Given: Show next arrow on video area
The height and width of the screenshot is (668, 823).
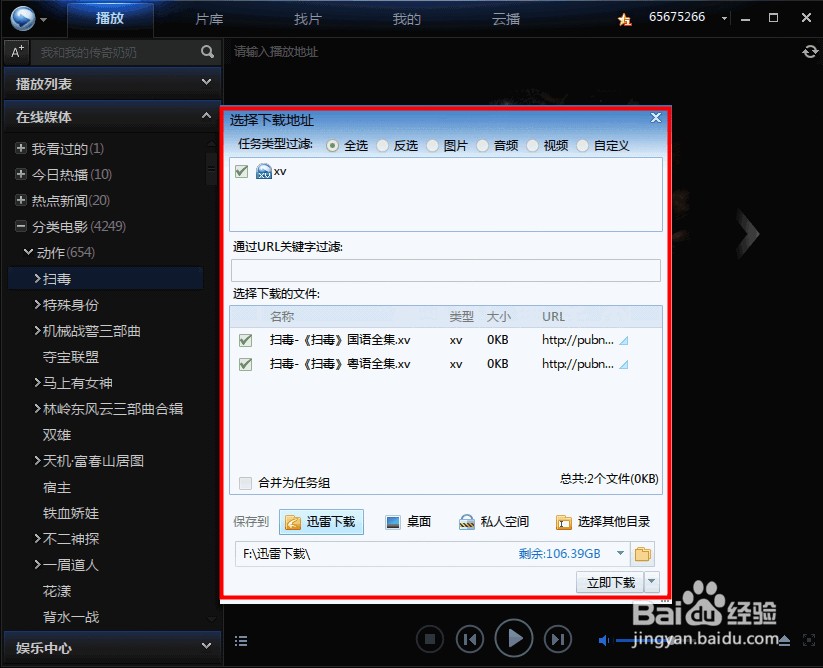Looking at the screenshot, I should point(748,234).
